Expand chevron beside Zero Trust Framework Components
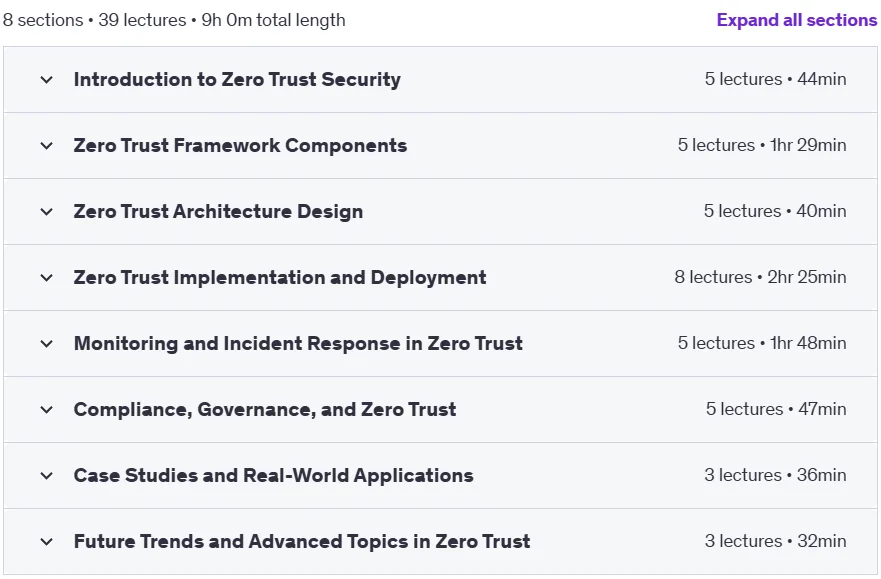Viewport: 881px width, 579px height. pos(47,146)
